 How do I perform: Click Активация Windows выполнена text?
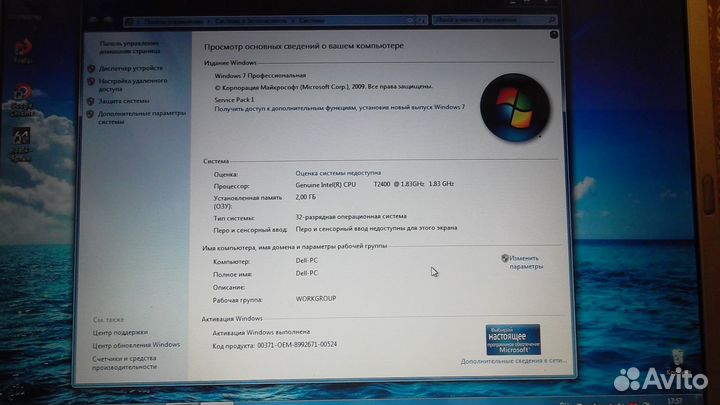tap(261, 332)
